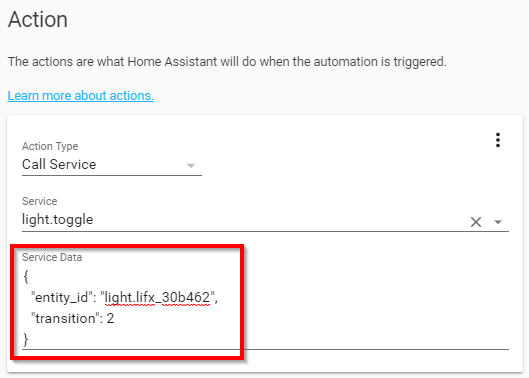Open the Call Service action type selector
This screenshot has width=529, height=378.
(112, 165)
